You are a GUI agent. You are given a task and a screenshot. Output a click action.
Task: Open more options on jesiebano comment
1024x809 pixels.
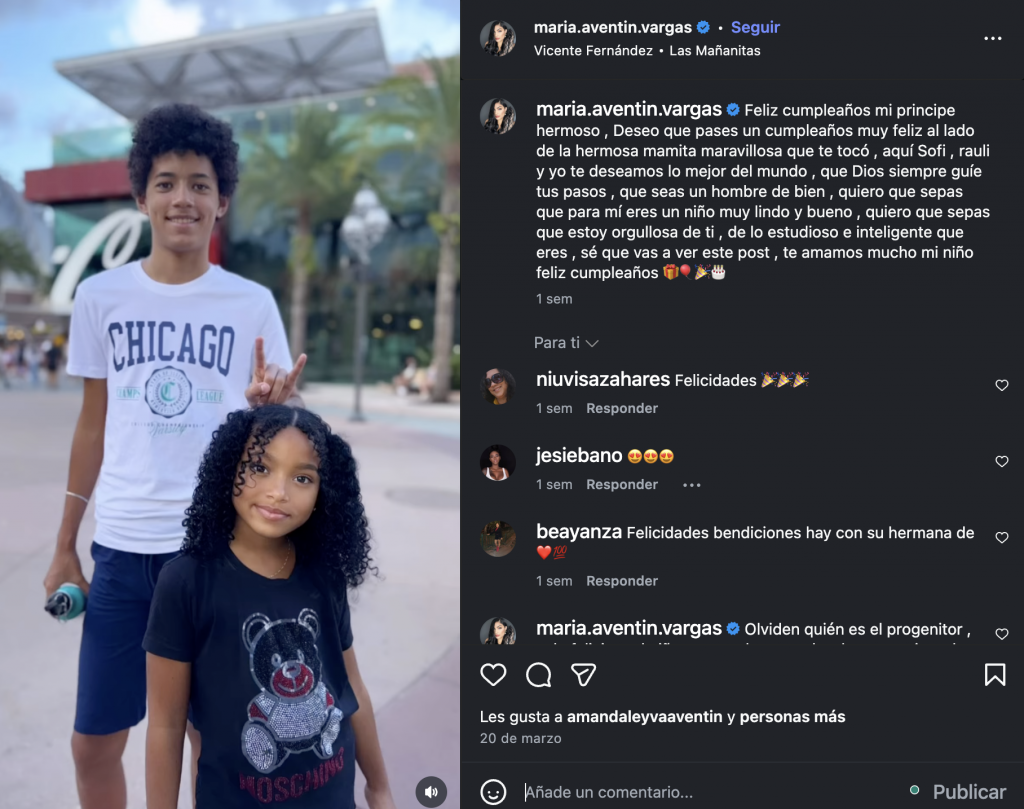coord(692,485)
